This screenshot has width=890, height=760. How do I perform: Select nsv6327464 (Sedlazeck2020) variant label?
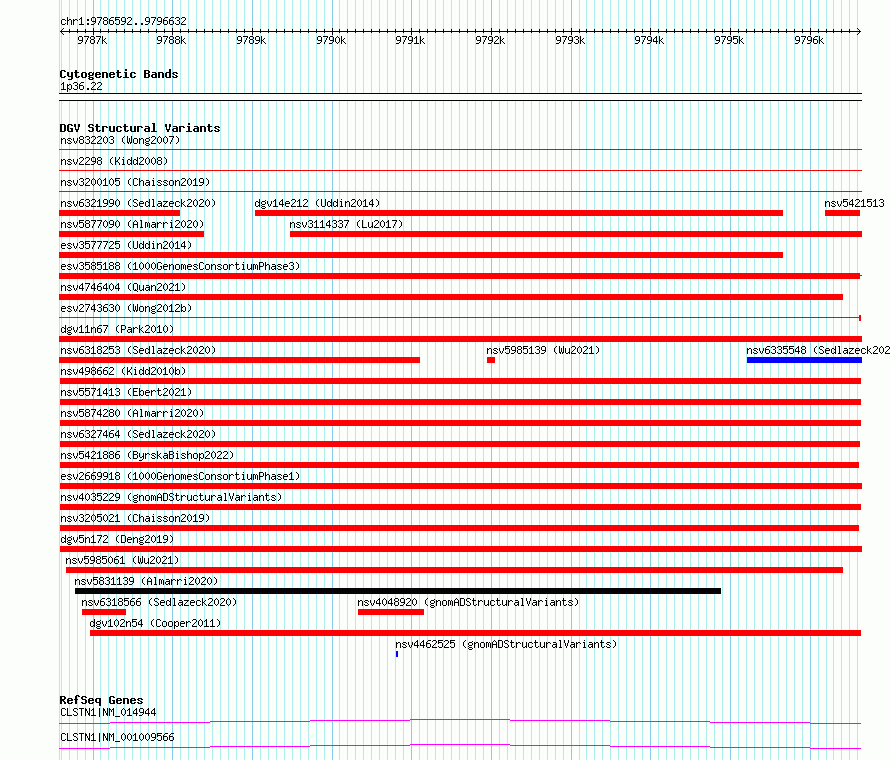coord(138,434)
